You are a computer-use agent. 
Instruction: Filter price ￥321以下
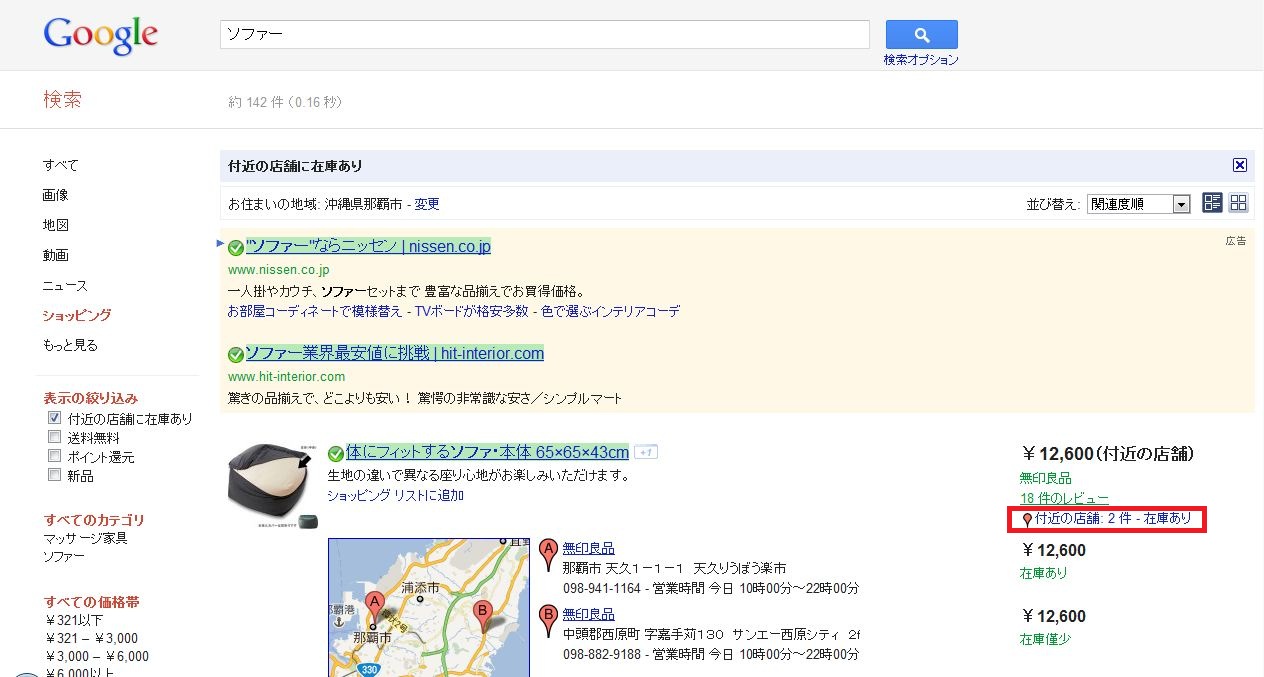click(74, 620)
